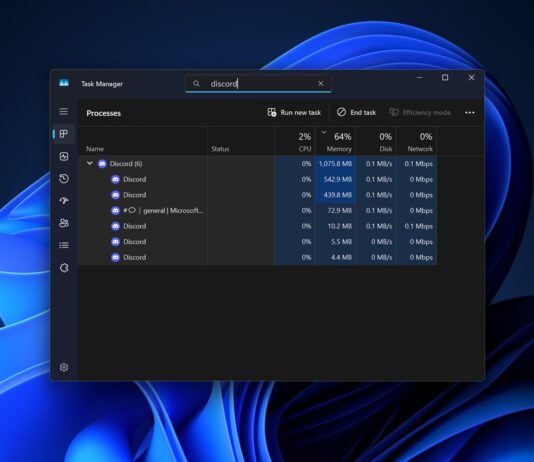Open the three-dot more options menu

click(x=470, y=113)
